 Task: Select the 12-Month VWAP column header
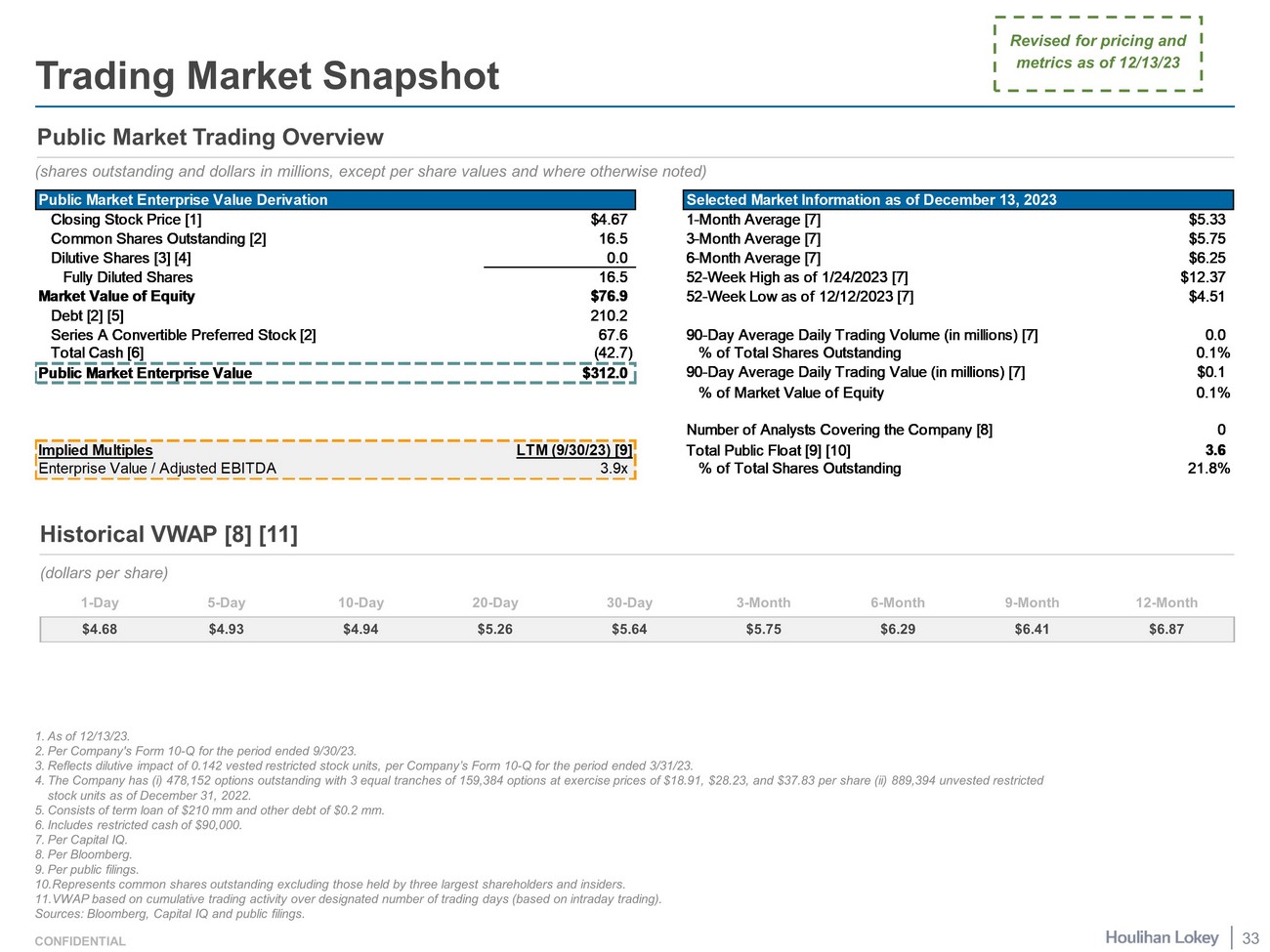[1165, 602]
